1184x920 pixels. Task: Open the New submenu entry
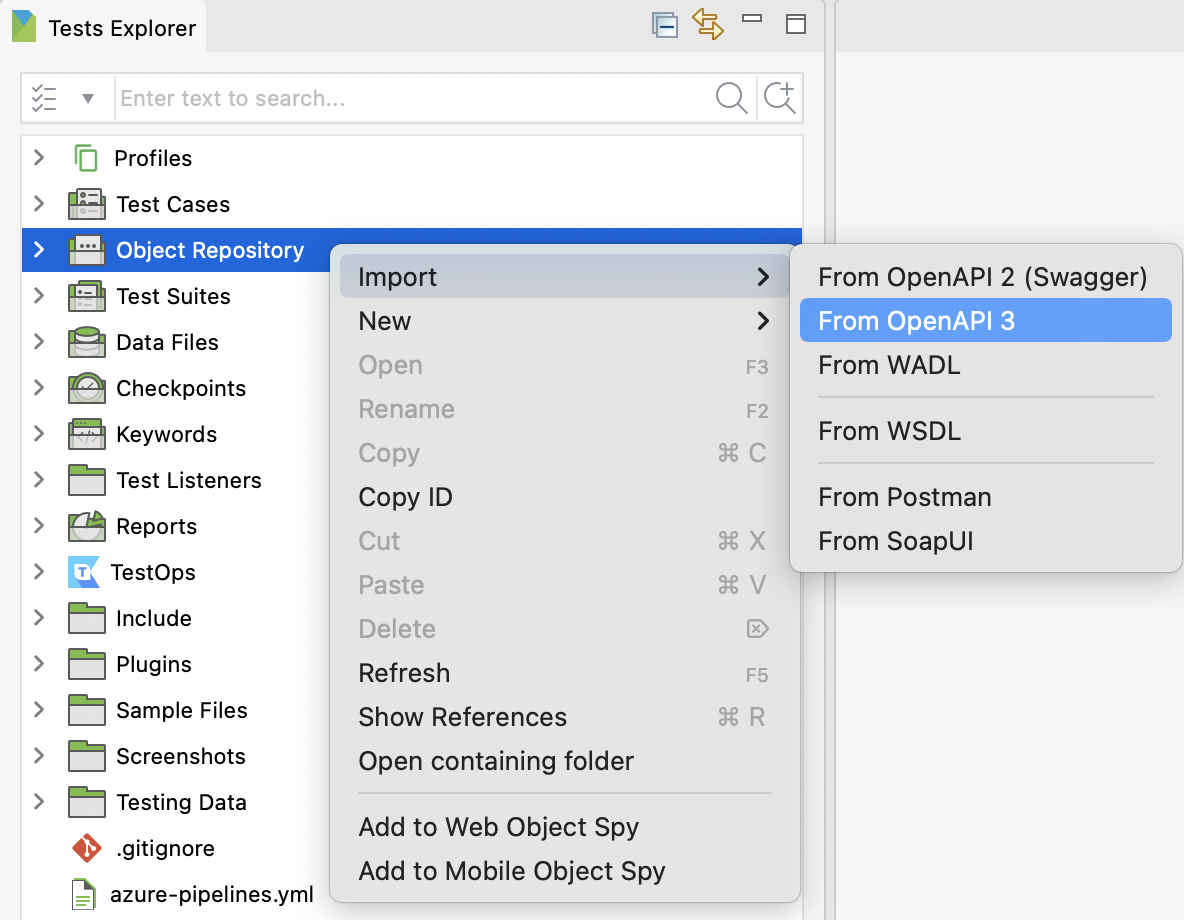(x=564, y=321)
